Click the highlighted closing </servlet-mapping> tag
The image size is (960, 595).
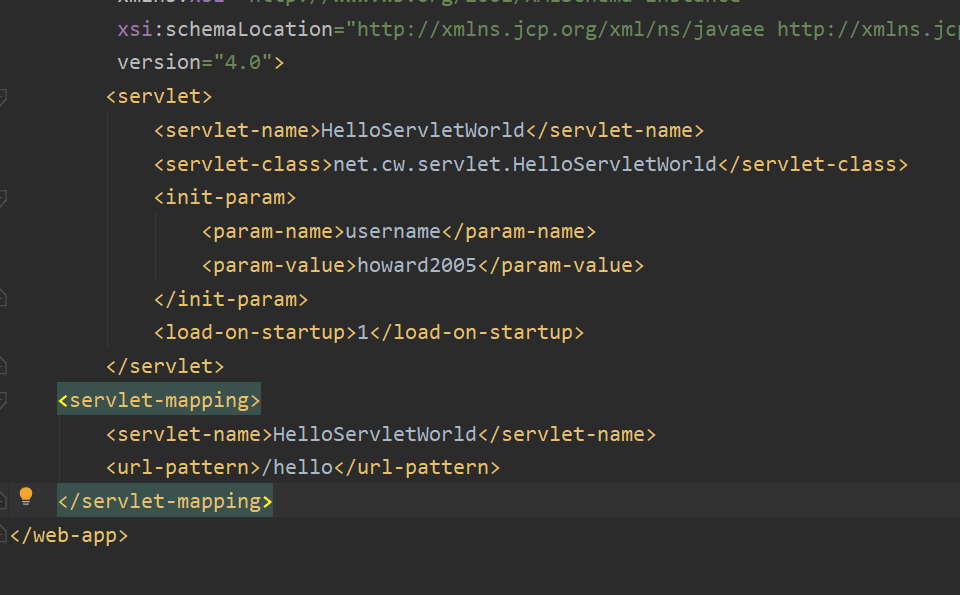point(165,501)
